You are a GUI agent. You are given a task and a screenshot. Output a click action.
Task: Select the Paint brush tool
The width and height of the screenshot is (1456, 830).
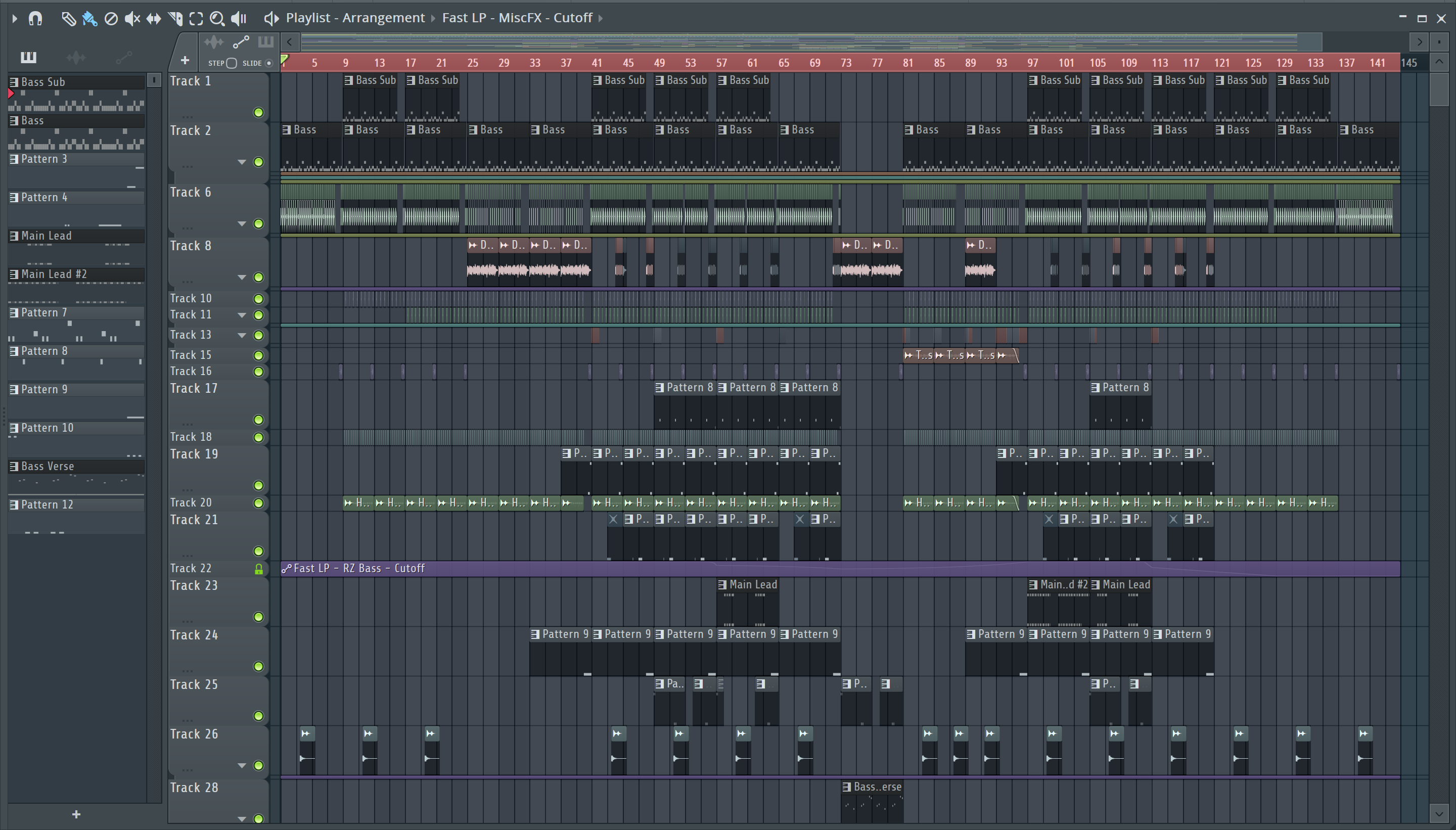89,19
